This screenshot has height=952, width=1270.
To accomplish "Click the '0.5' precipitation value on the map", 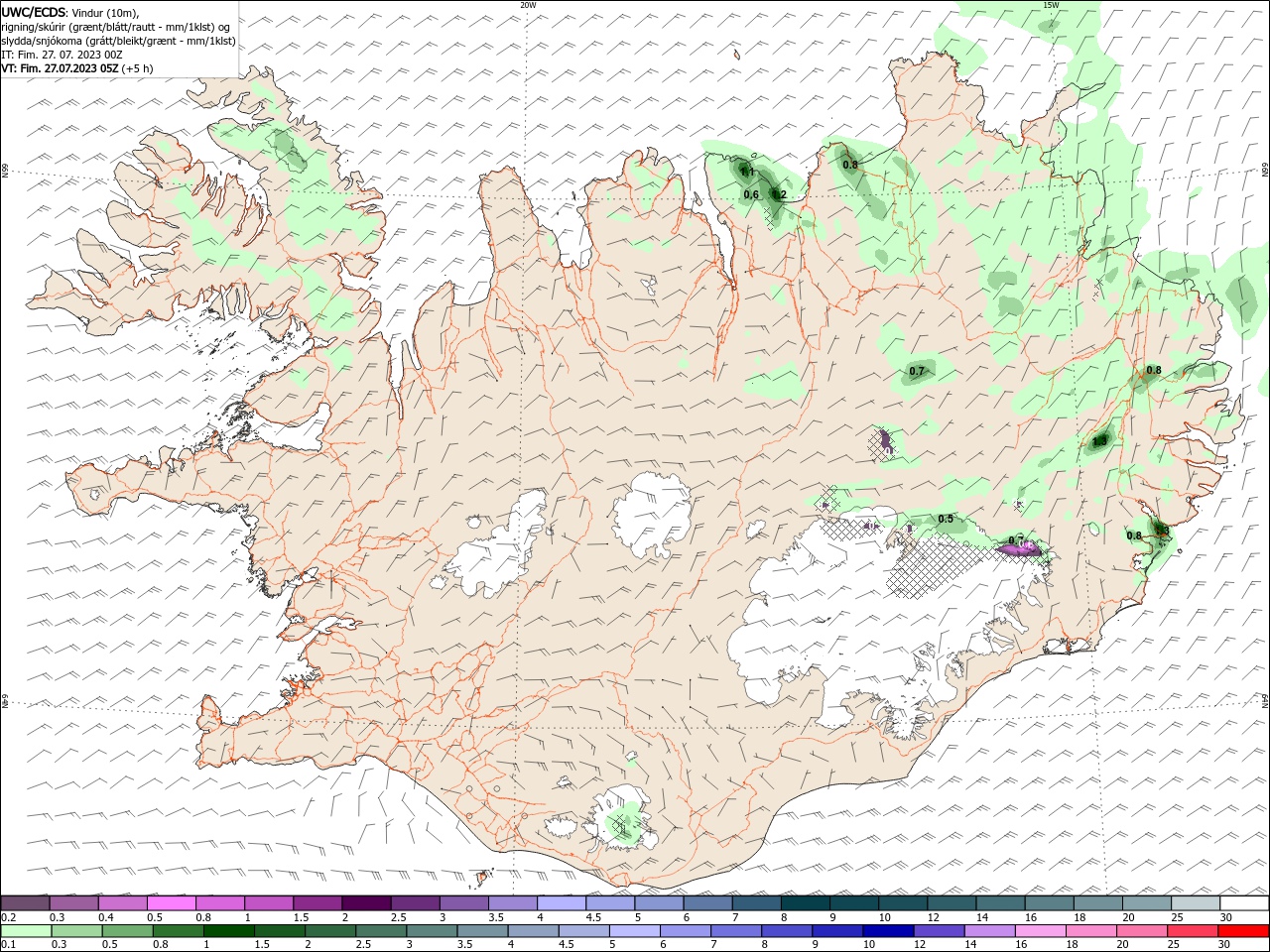I will 946,520.
